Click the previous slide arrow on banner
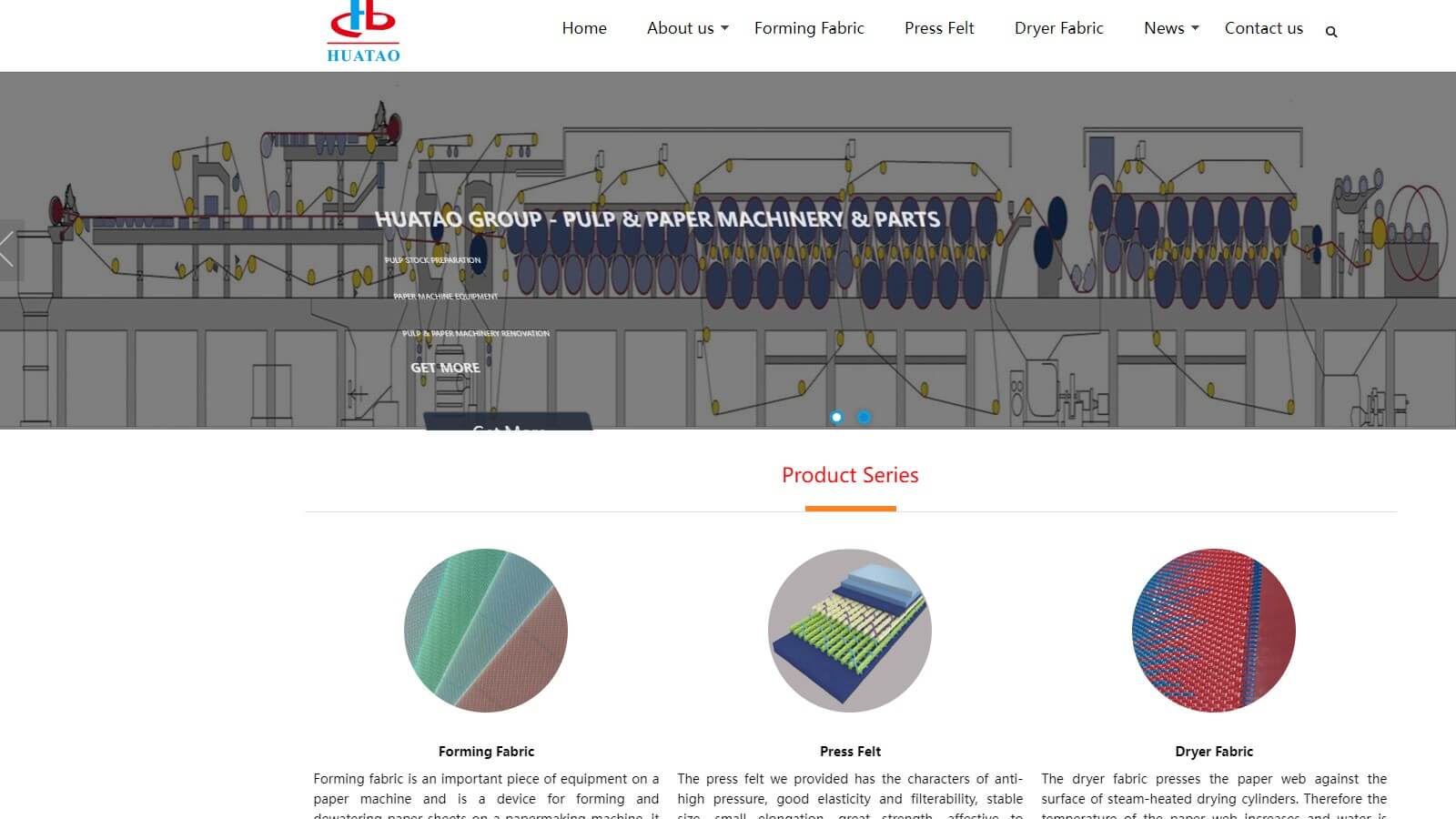This screenshot has height=819, width=1456. pyautogui.click(x=9, y=249)
